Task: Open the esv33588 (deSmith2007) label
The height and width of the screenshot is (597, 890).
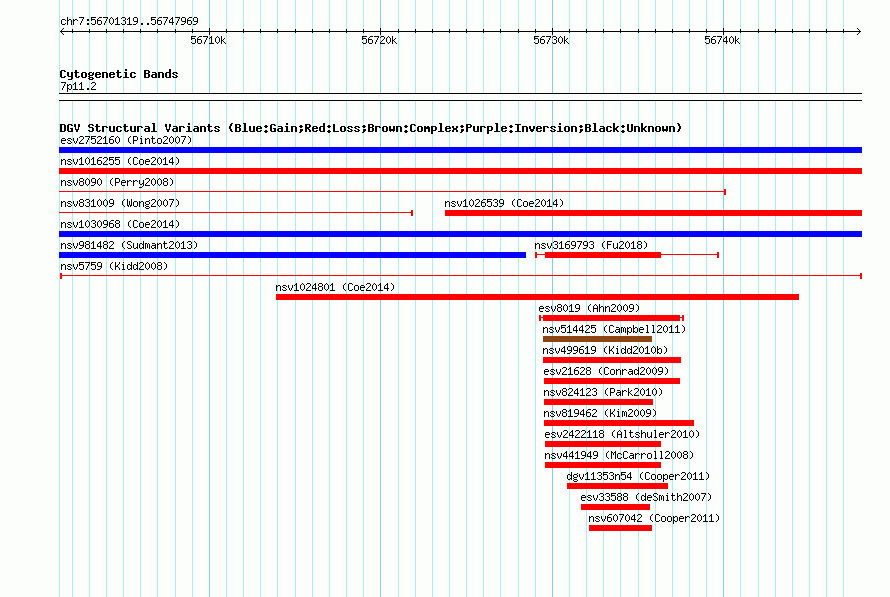Action: click(646, 497)
